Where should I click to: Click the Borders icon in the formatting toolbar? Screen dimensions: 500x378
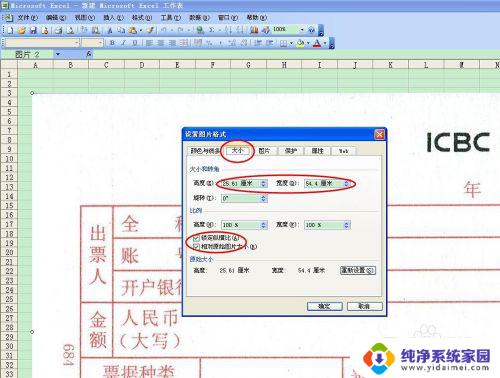point(283,43)
